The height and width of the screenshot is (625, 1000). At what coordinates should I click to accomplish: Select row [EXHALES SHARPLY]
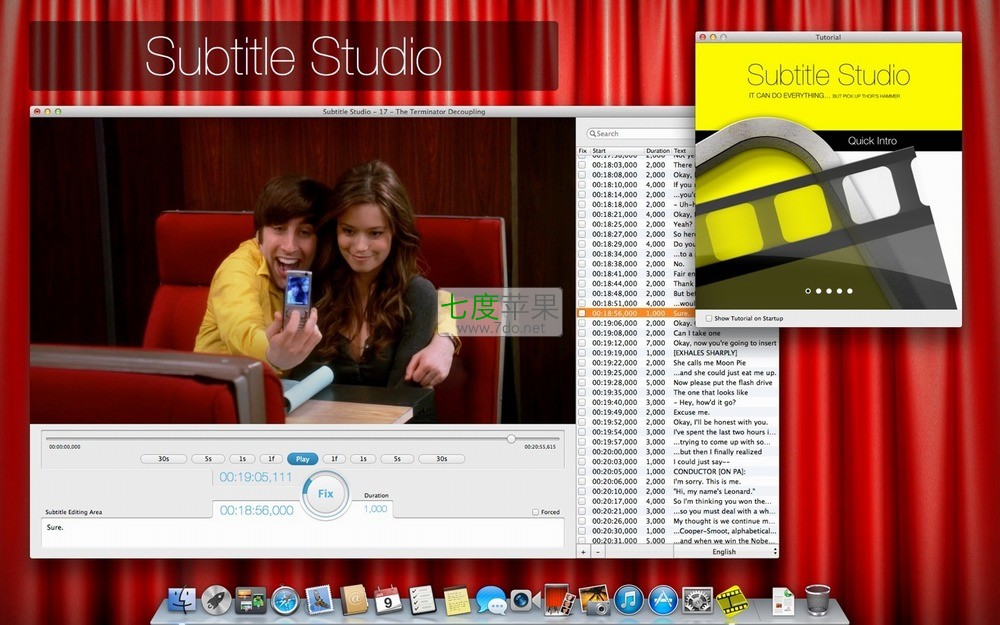(x=677, y=353)
